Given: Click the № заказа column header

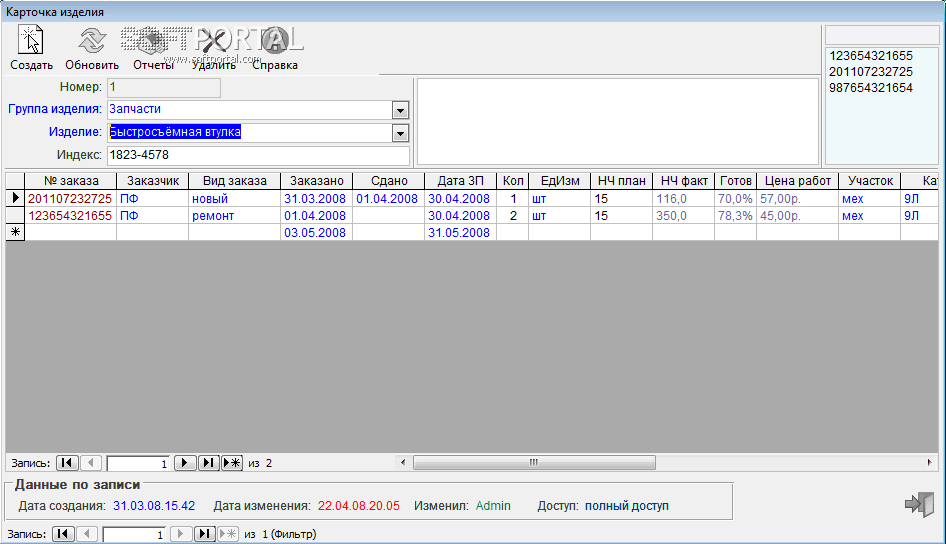Looking at the screenshot, I should pyautogui.click(x=71, y=181).
